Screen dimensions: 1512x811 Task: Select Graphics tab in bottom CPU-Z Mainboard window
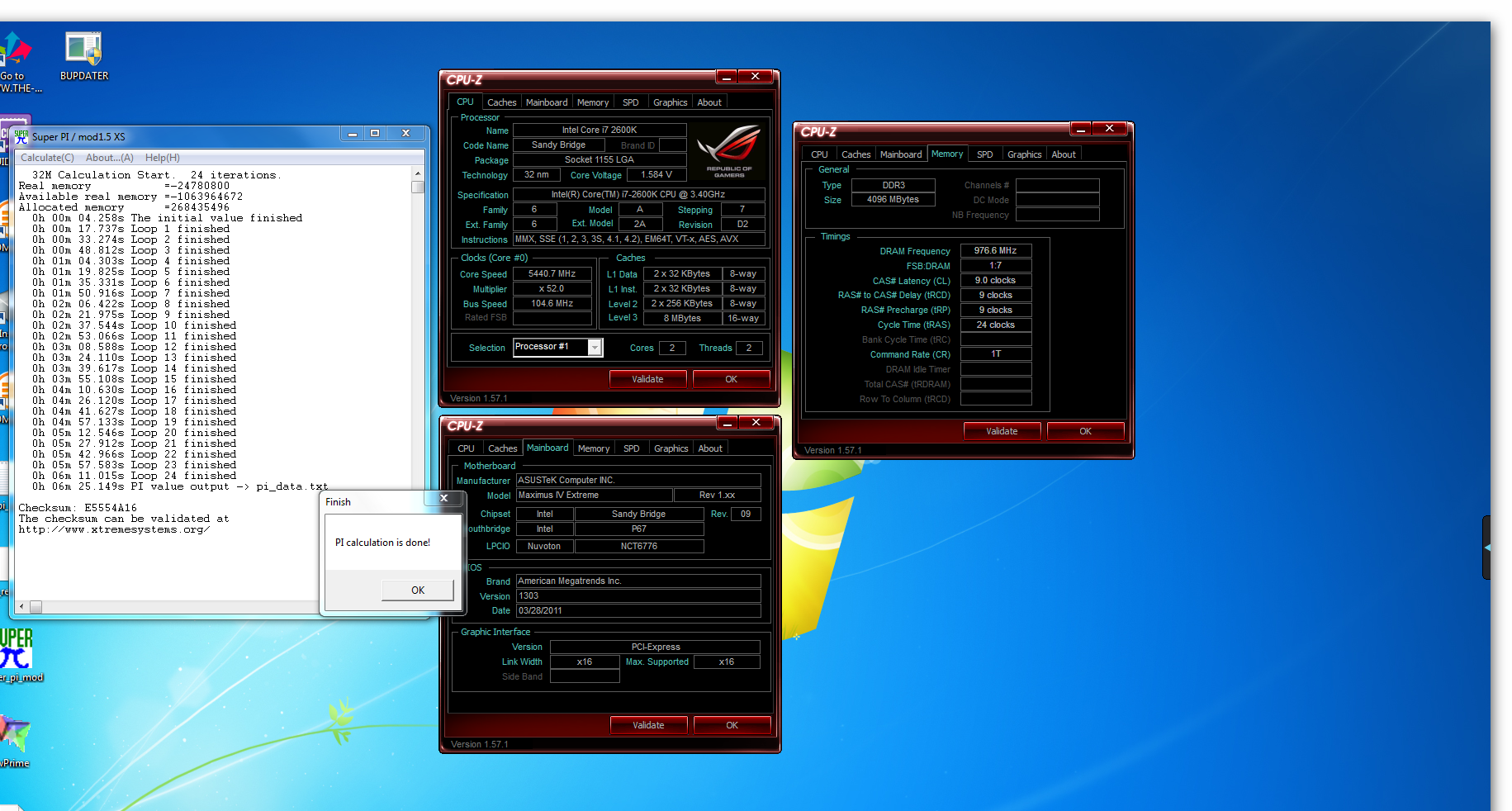point(671,448)
